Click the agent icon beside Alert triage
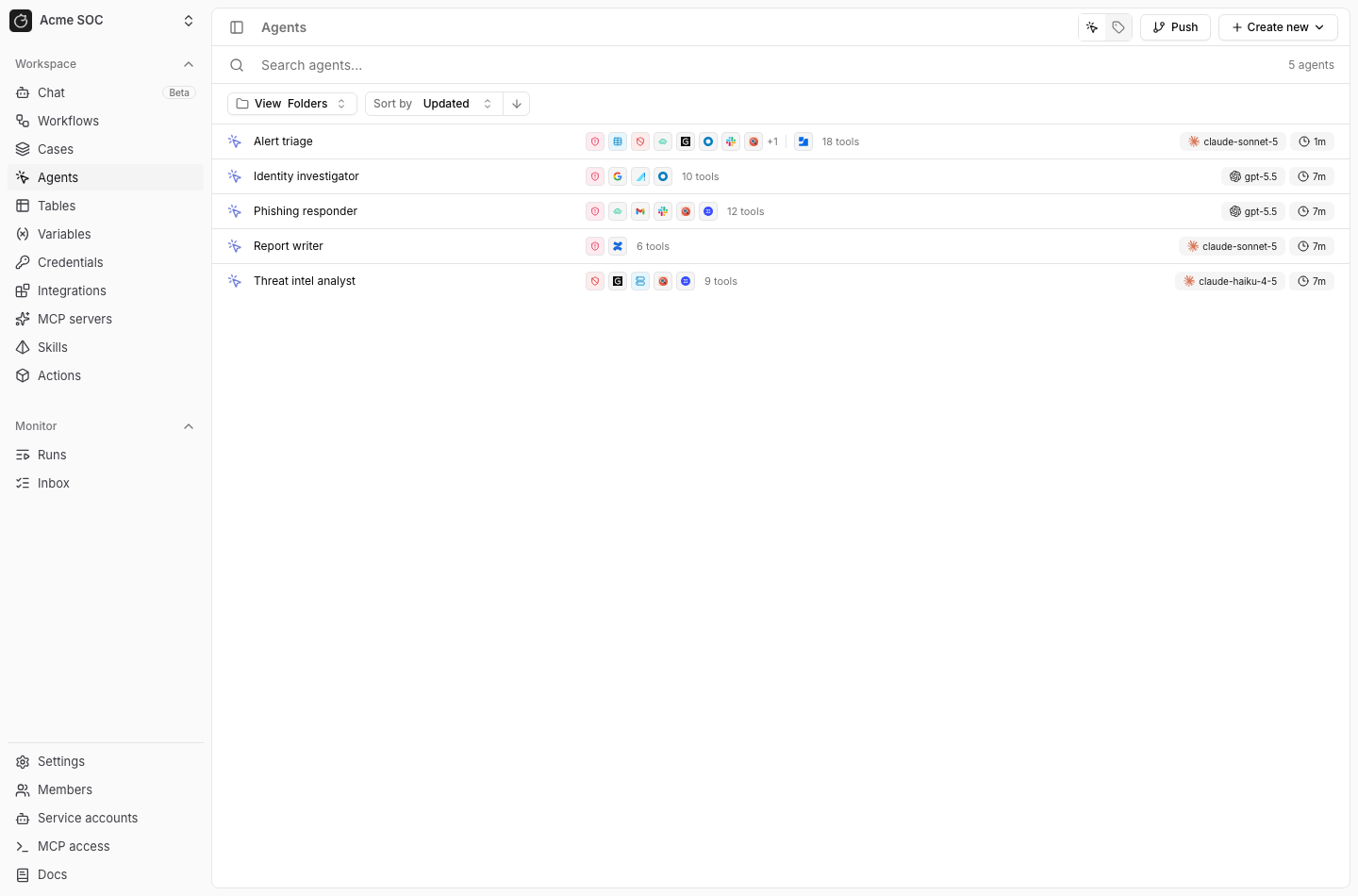The height and width of the screenshot is (896, 1358). tap(235, 141)
